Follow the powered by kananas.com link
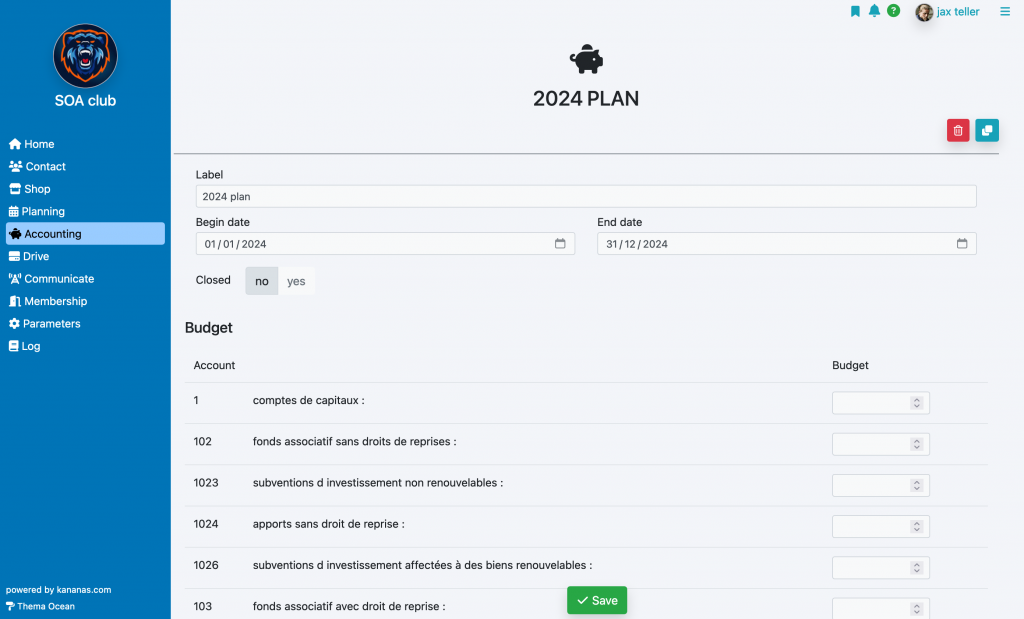1024x619 pixels. tap(59, 590)
